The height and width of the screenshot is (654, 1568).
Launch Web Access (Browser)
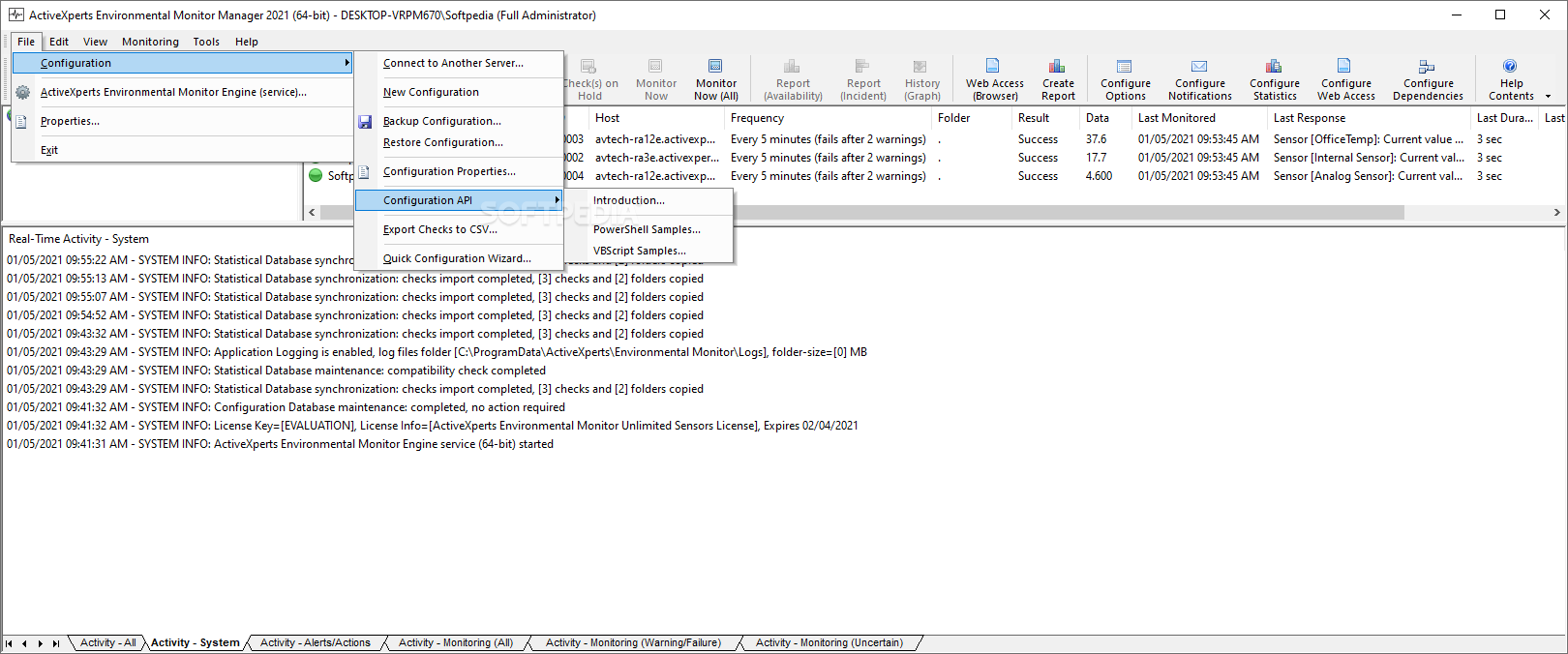[x=994, y=79]
